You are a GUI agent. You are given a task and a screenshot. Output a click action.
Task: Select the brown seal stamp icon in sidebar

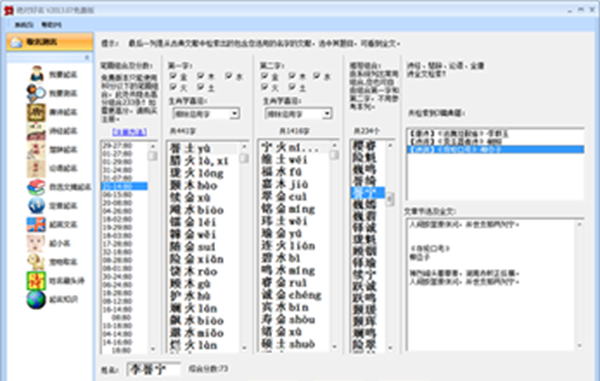tap(36, 112)
